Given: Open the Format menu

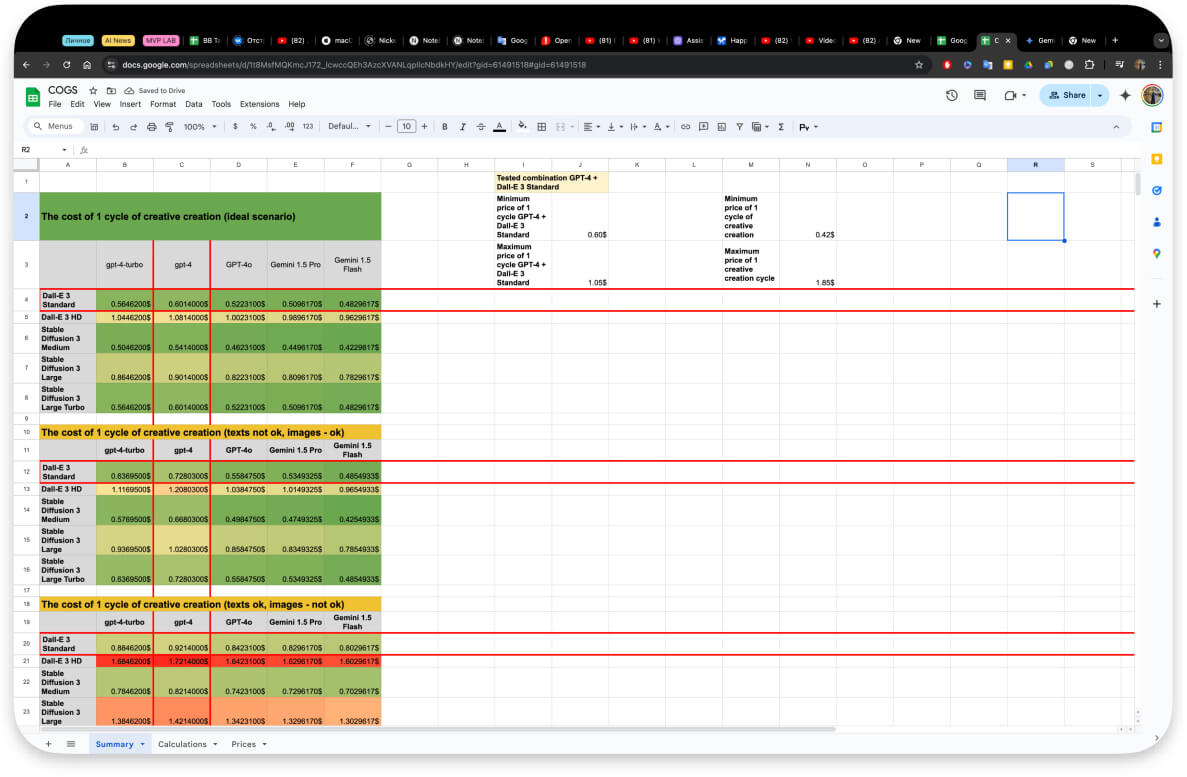Looking at the screenshot, I should coord(163,105).
